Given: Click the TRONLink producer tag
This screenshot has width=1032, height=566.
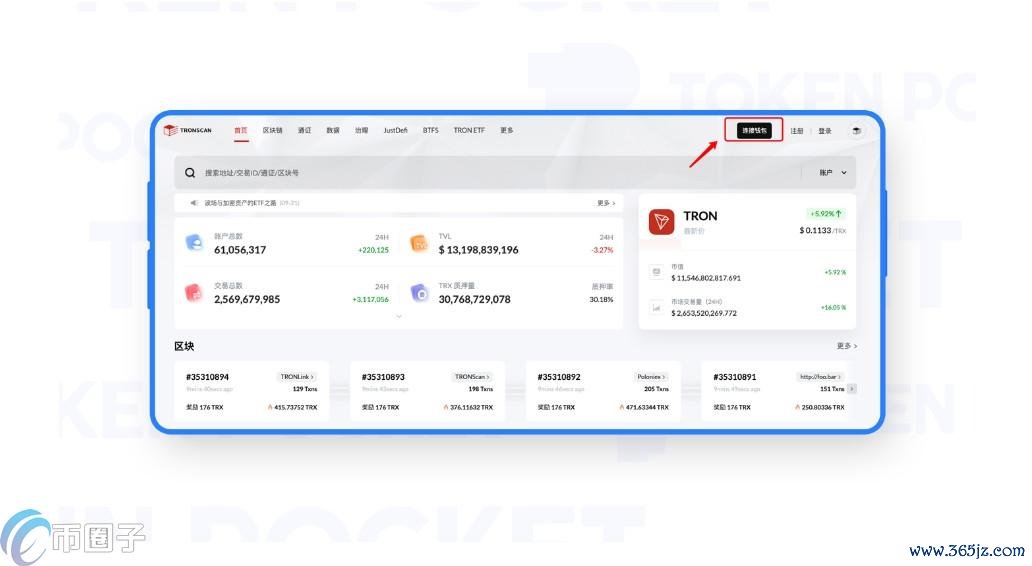Looking at the screenshot, I should click(x=297, y=376).
